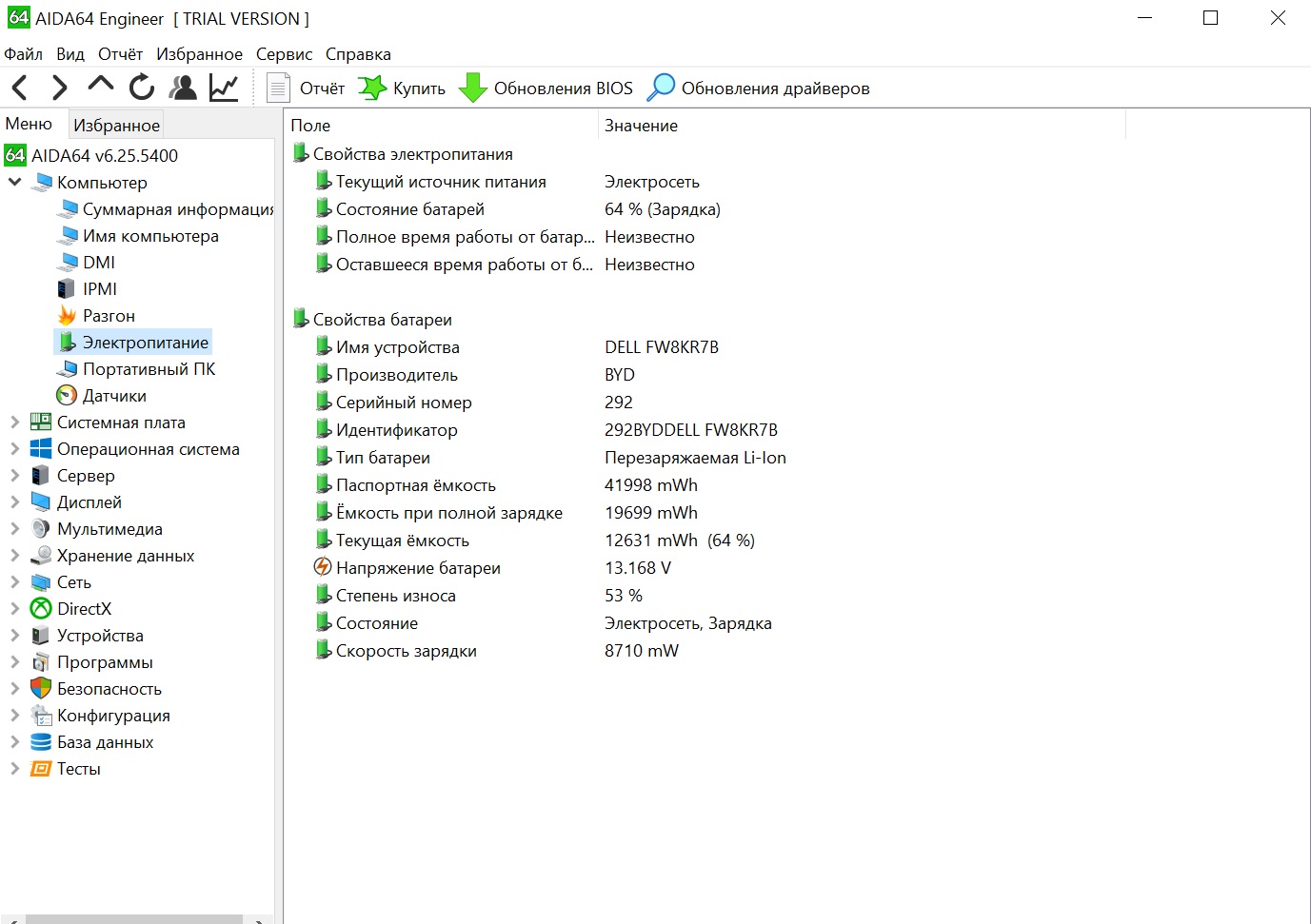Click the Безопасность shield icon
1311x924 pixels.
tap(41, 688)
